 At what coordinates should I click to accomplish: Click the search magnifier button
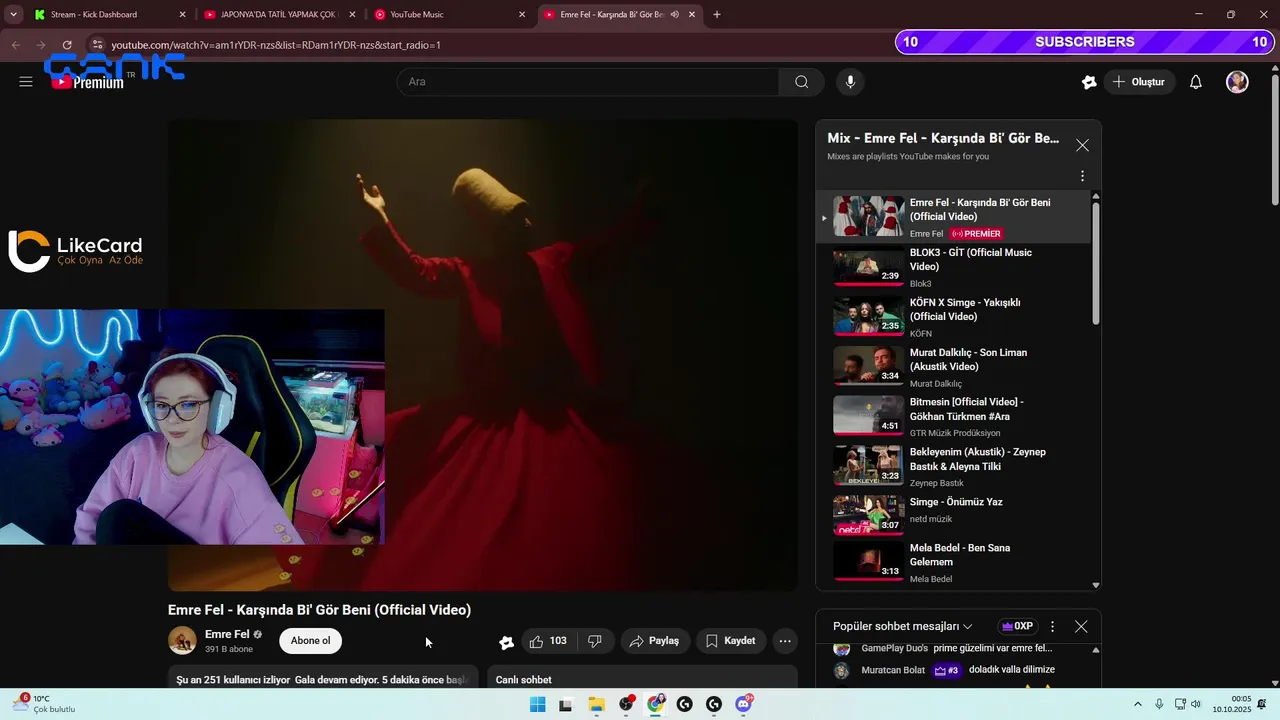pyautogui.click(x=801, y=82)
